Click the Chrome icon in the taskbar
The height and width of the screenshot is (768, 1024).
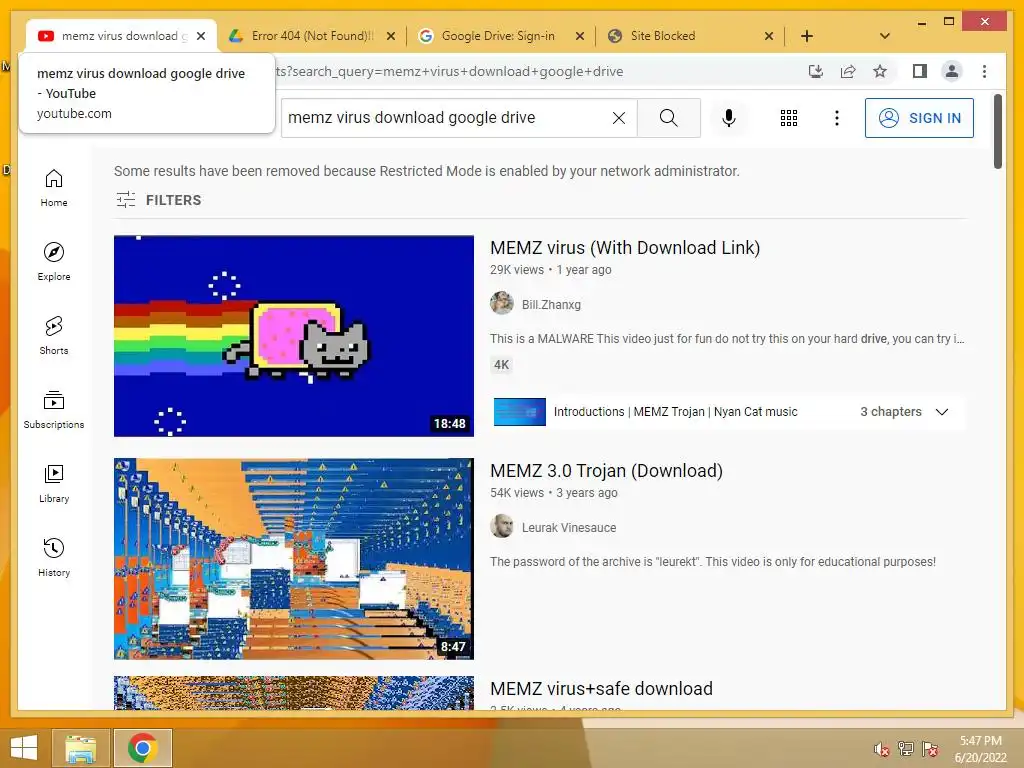(142, 748)
